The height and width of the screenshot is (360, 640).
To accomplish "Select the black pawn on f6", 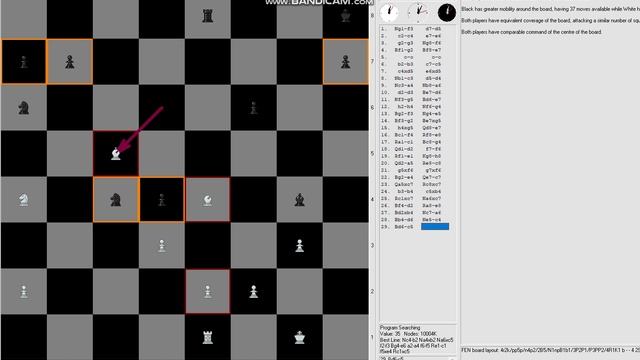I will click(x=253, y=108).
